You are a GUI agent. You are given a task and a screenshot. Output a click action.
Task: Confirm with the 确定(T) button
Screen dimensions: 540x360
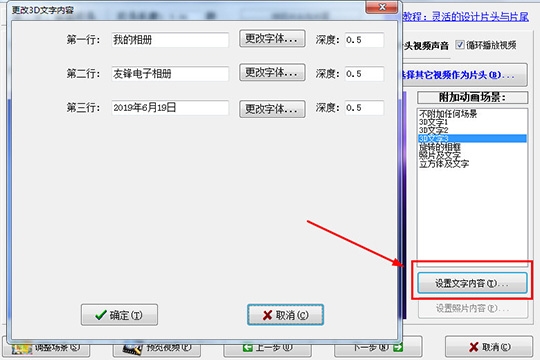tap(120, 315)
